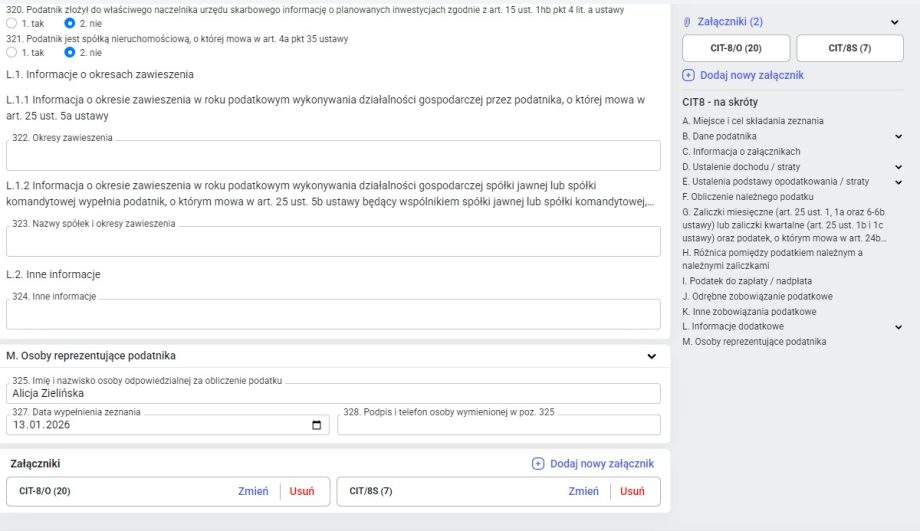920x531 pixels.
Task: Open the calendar picker icon in field 327
Action: point(317,425)
